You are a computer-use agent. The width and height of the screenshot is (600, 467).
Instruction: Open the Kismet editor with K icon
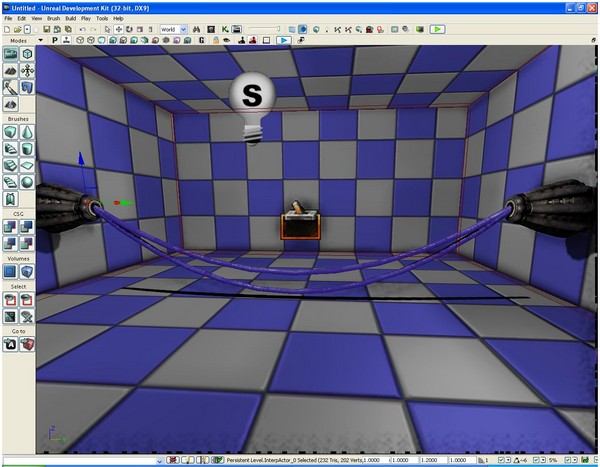(x=225, y=29)
